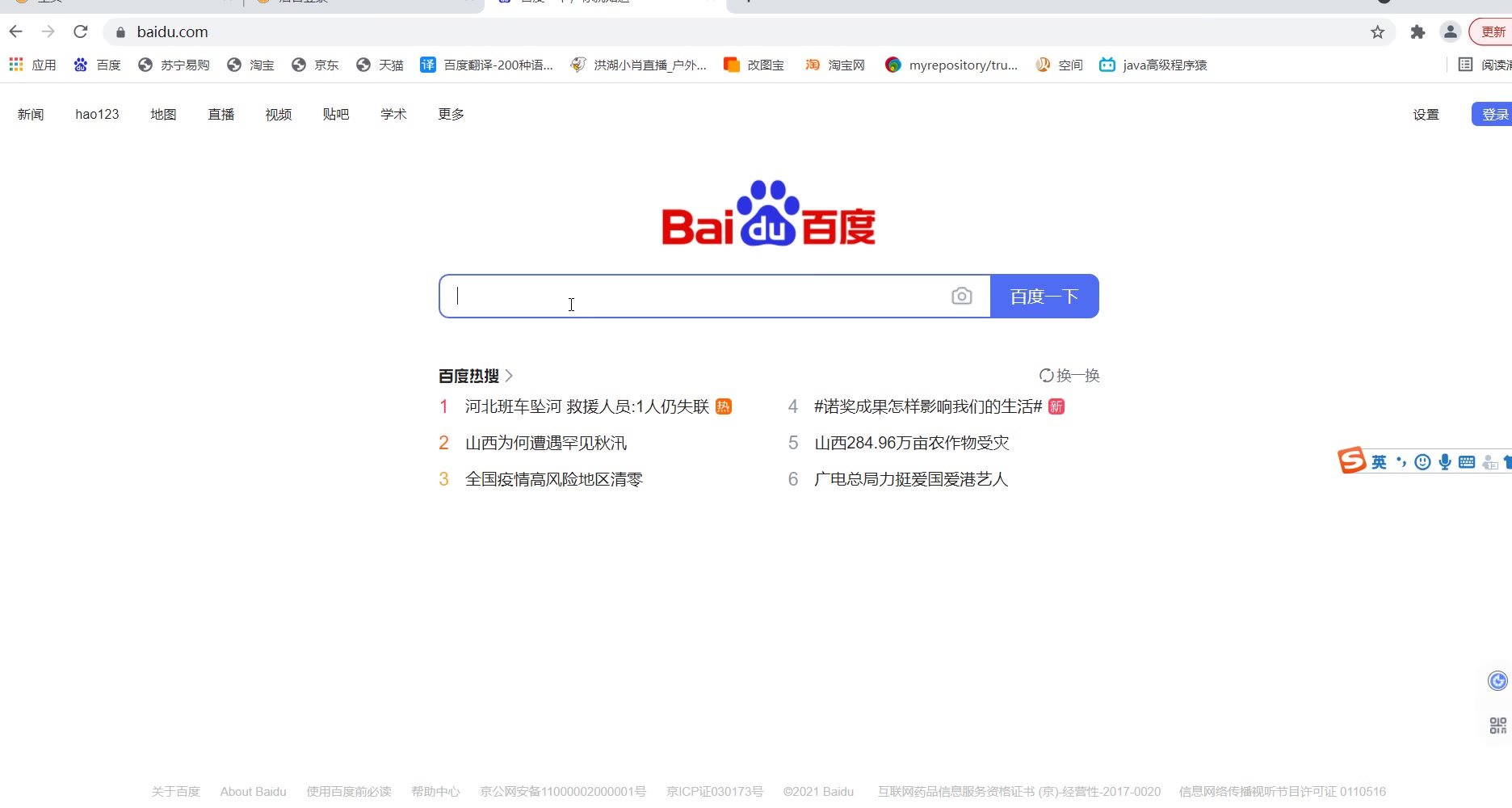Screen dimensions: 1512x808
Task: Toggle Sogou 英 language mode
Action: (x=1379, y=462)
